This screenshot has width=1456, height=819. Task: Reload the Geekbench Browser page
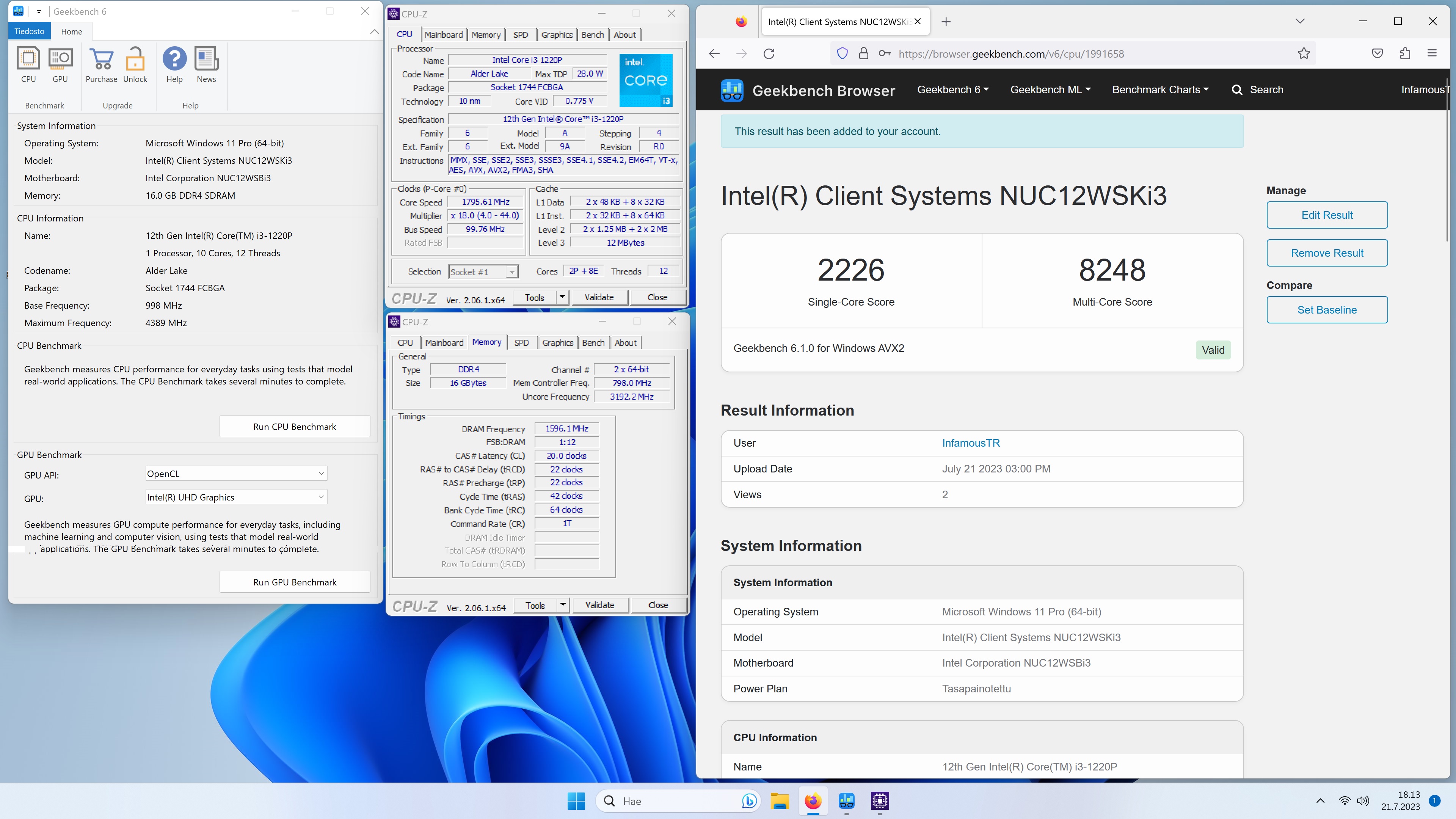(x=769, y=54)
